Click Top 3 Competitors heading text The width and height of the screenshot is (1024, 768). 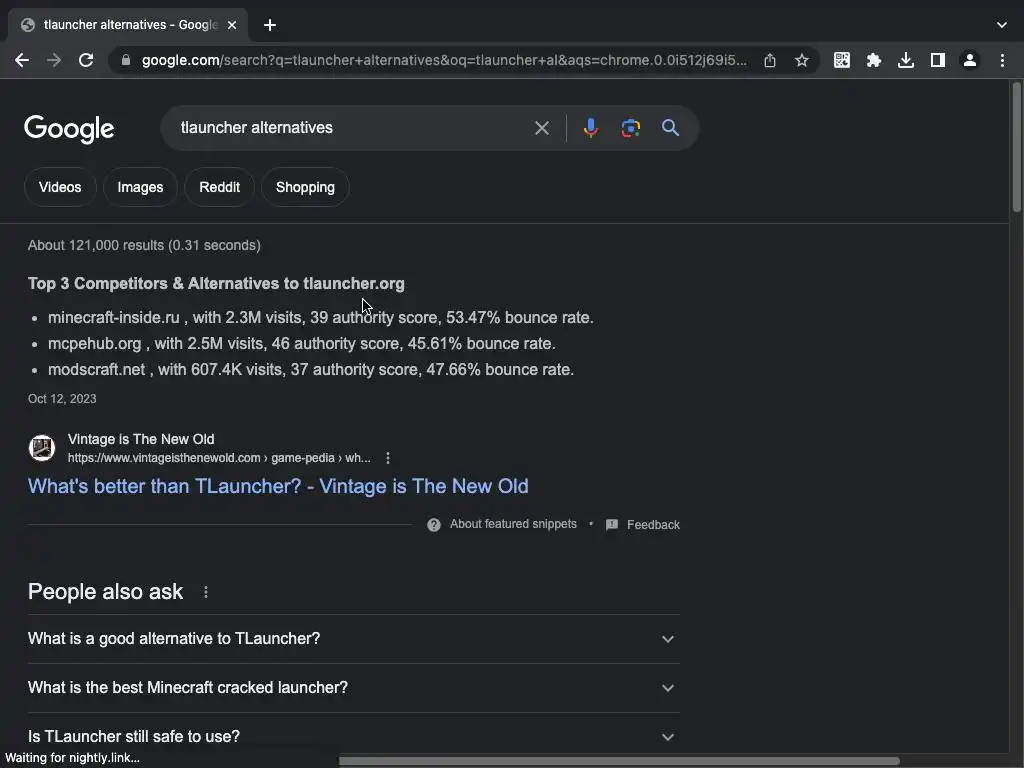point(216,283)
